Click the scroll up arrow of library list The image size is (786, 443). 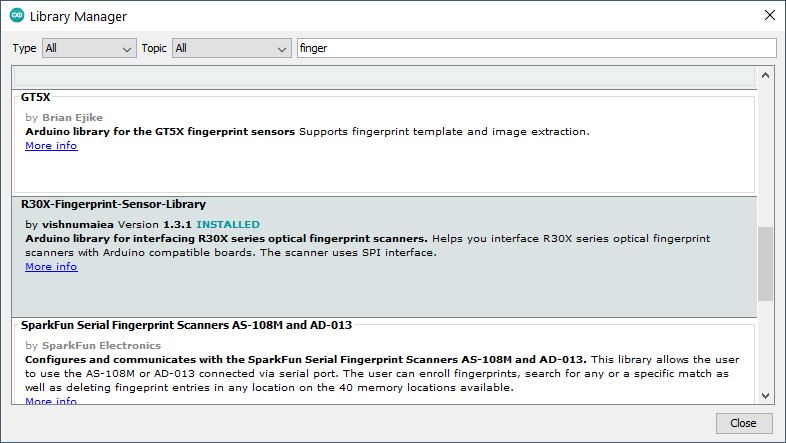coord(765,75)
